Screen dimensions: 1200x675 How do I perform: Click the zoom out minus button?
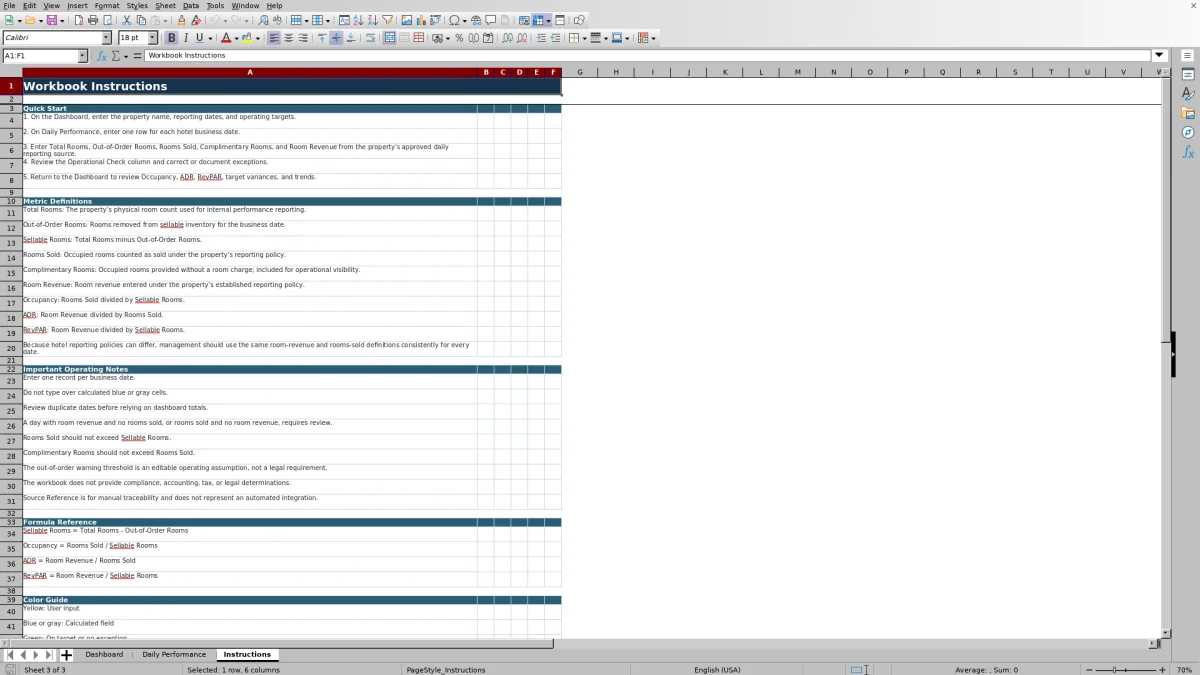pos(1089,670)
